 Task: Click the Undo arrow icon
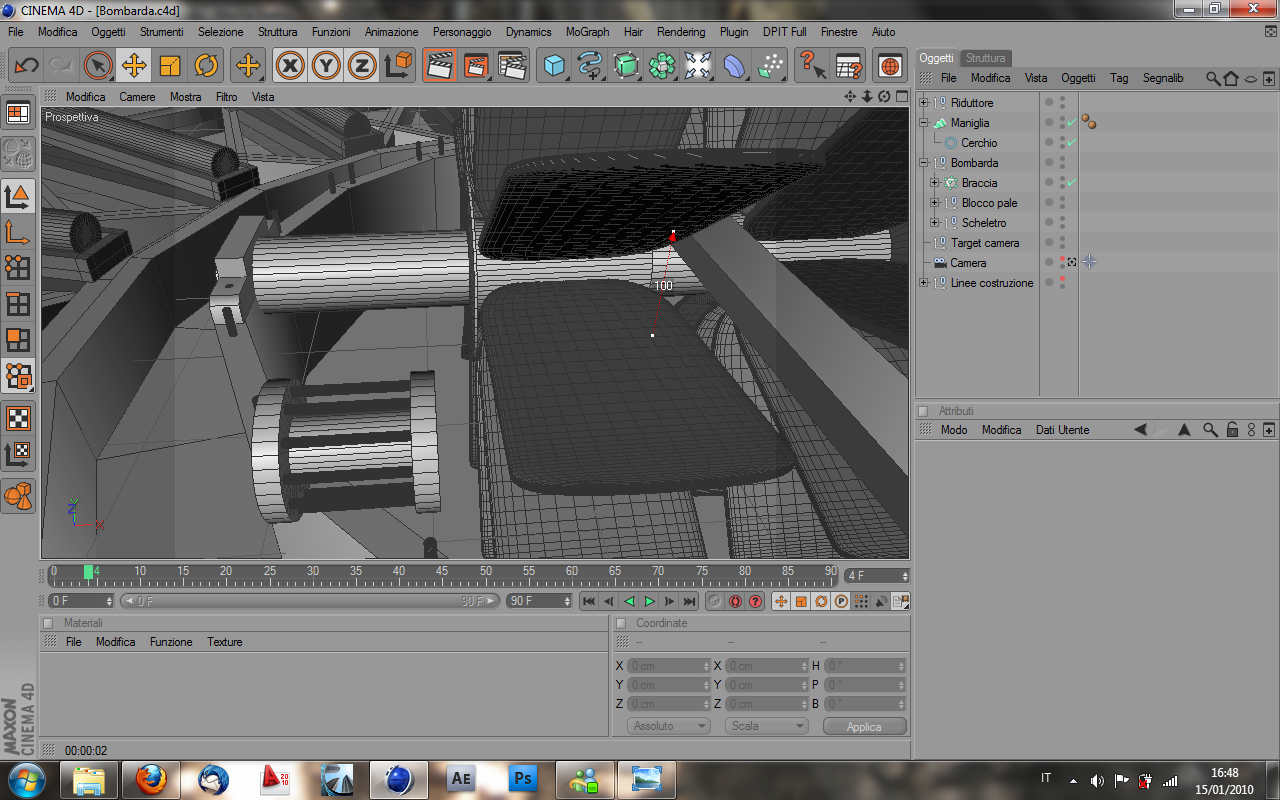(x=27, y=66)
